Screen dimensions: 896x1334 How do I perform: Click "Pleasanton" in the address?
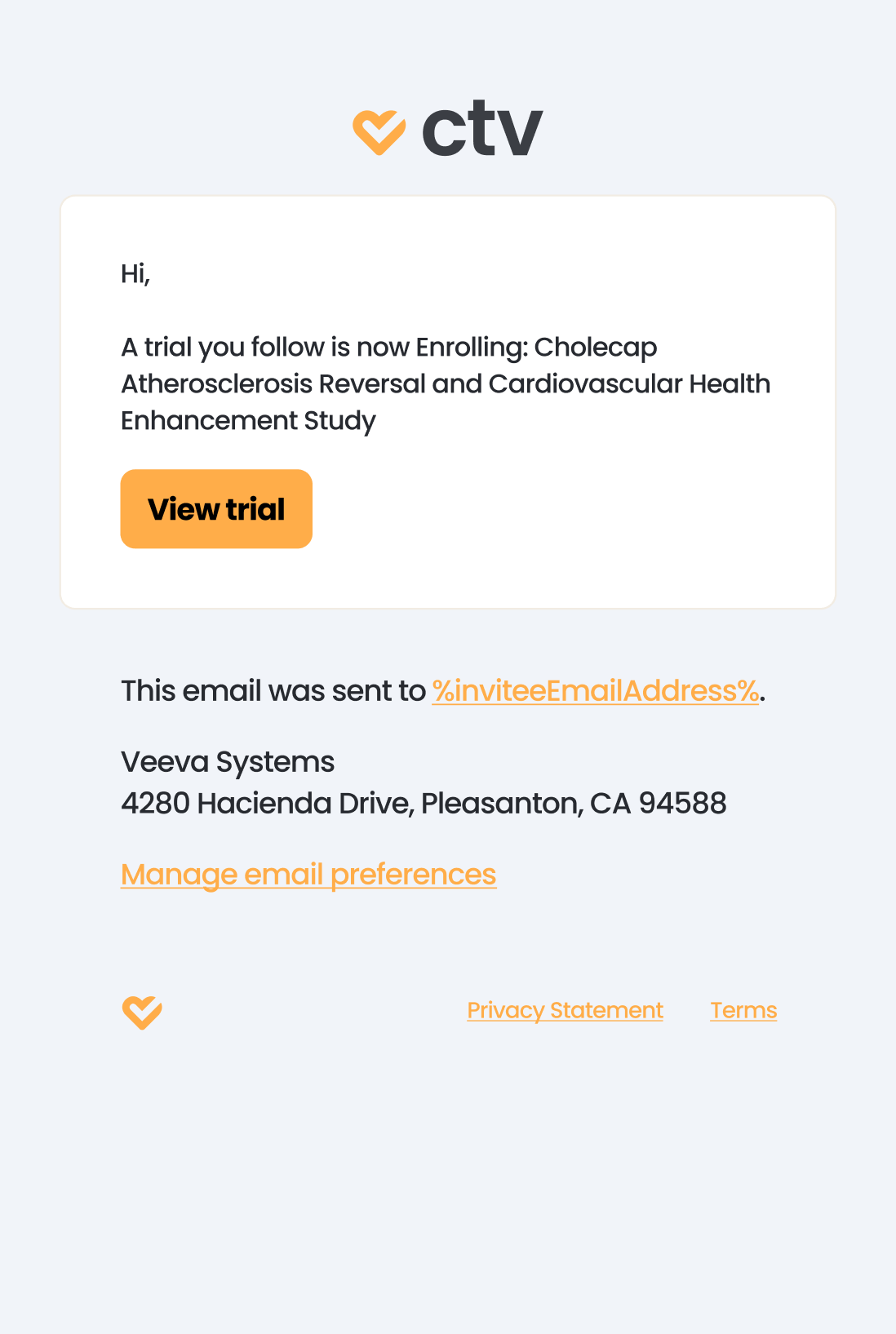(x=501, y=804)
